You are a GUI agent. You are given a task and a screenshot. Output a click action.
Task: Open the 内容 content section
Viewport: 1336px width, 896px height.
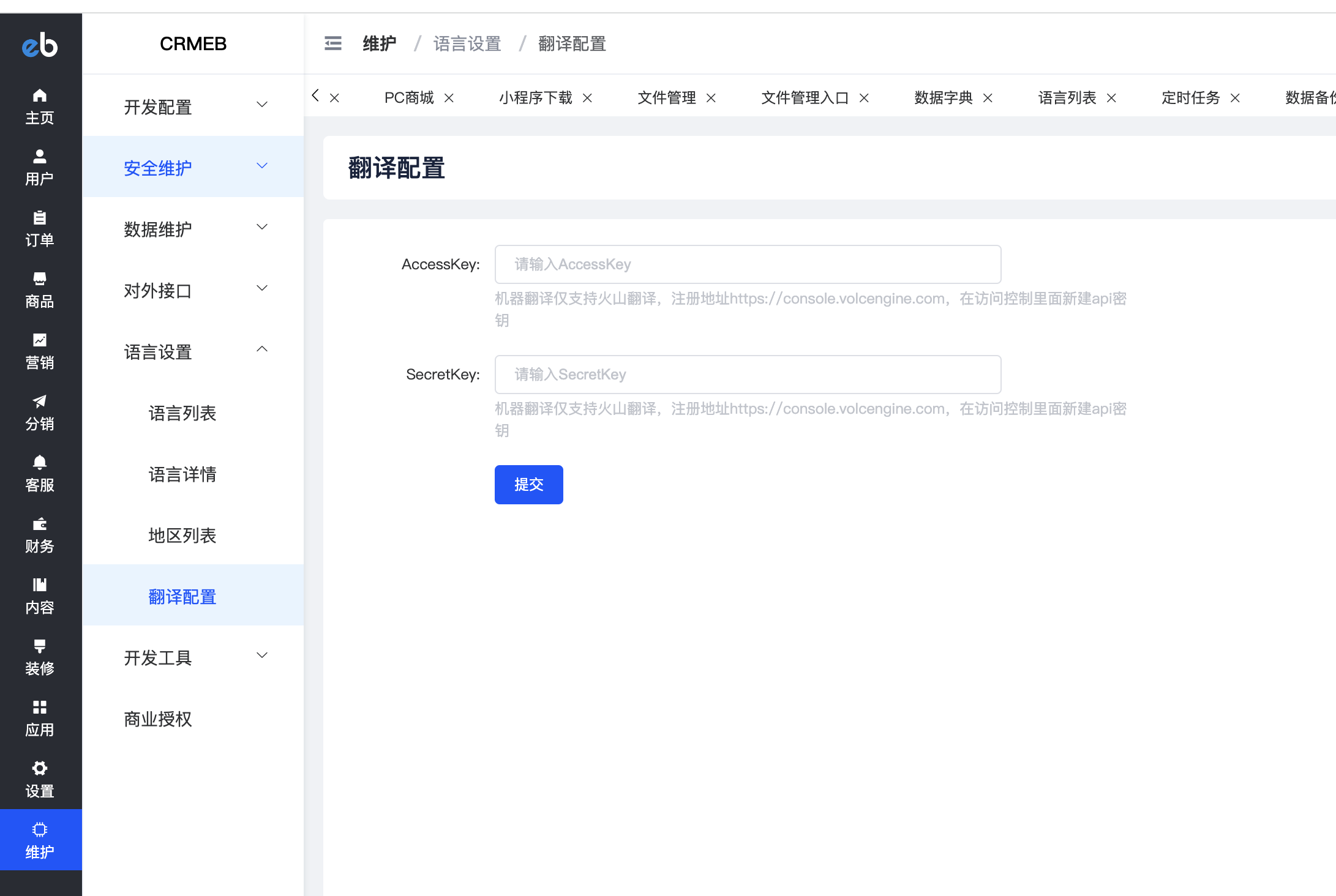pyautogui.click(x=40, y=596)
